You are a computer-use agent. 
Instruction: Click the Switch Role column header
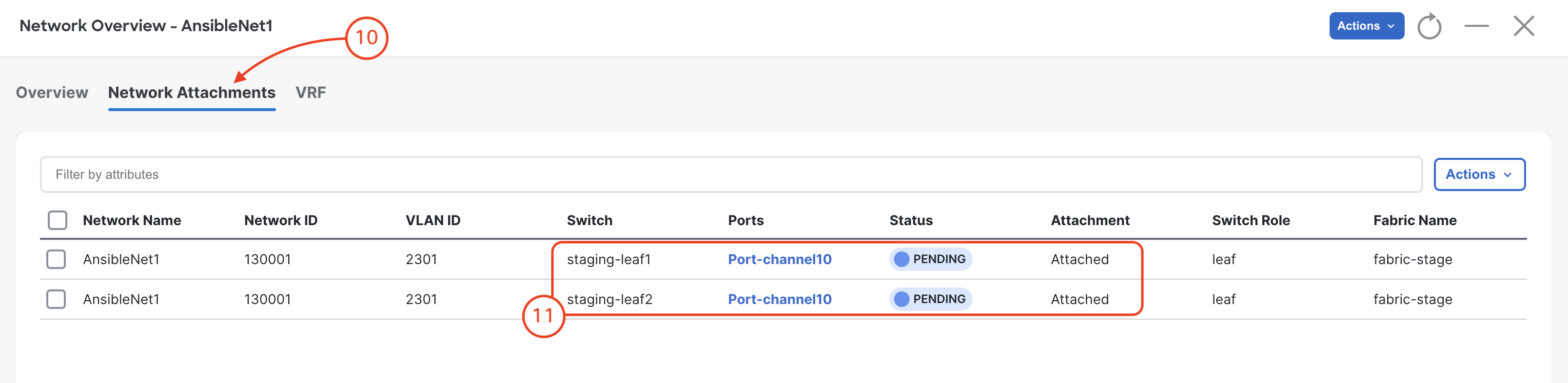click(1251, 220)
